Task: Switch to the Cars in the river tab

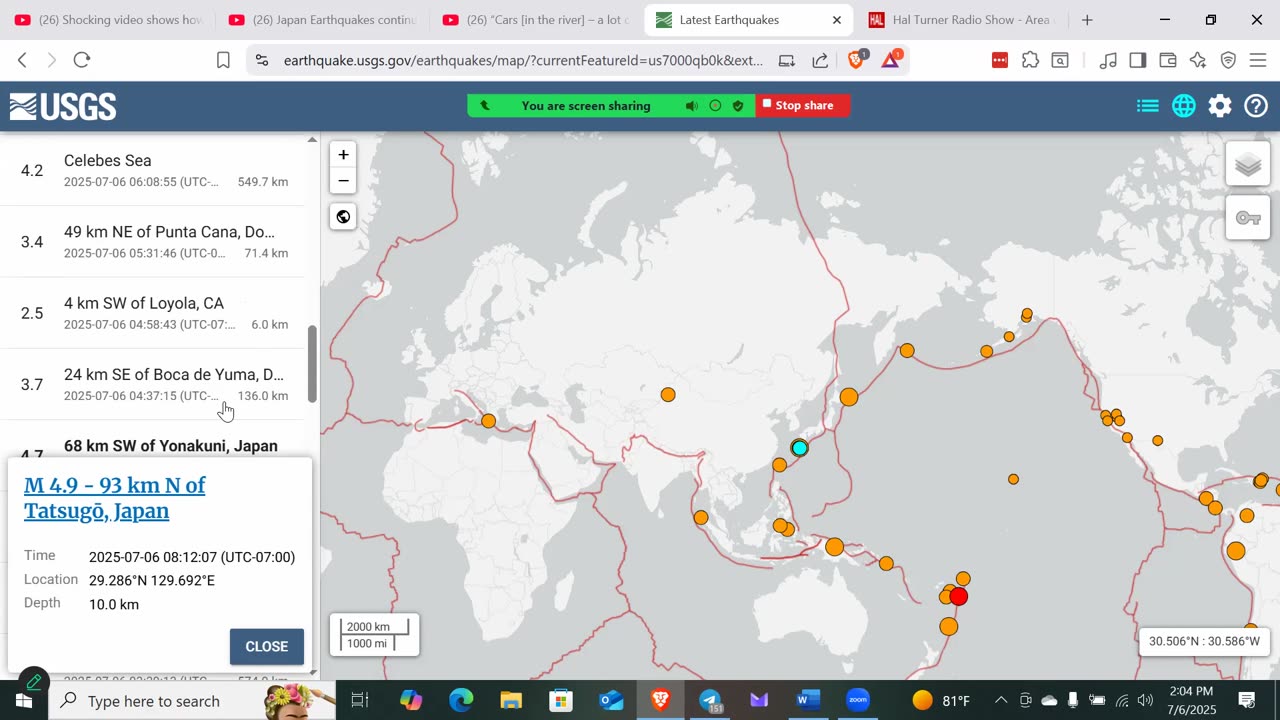Action: point(537,20)
